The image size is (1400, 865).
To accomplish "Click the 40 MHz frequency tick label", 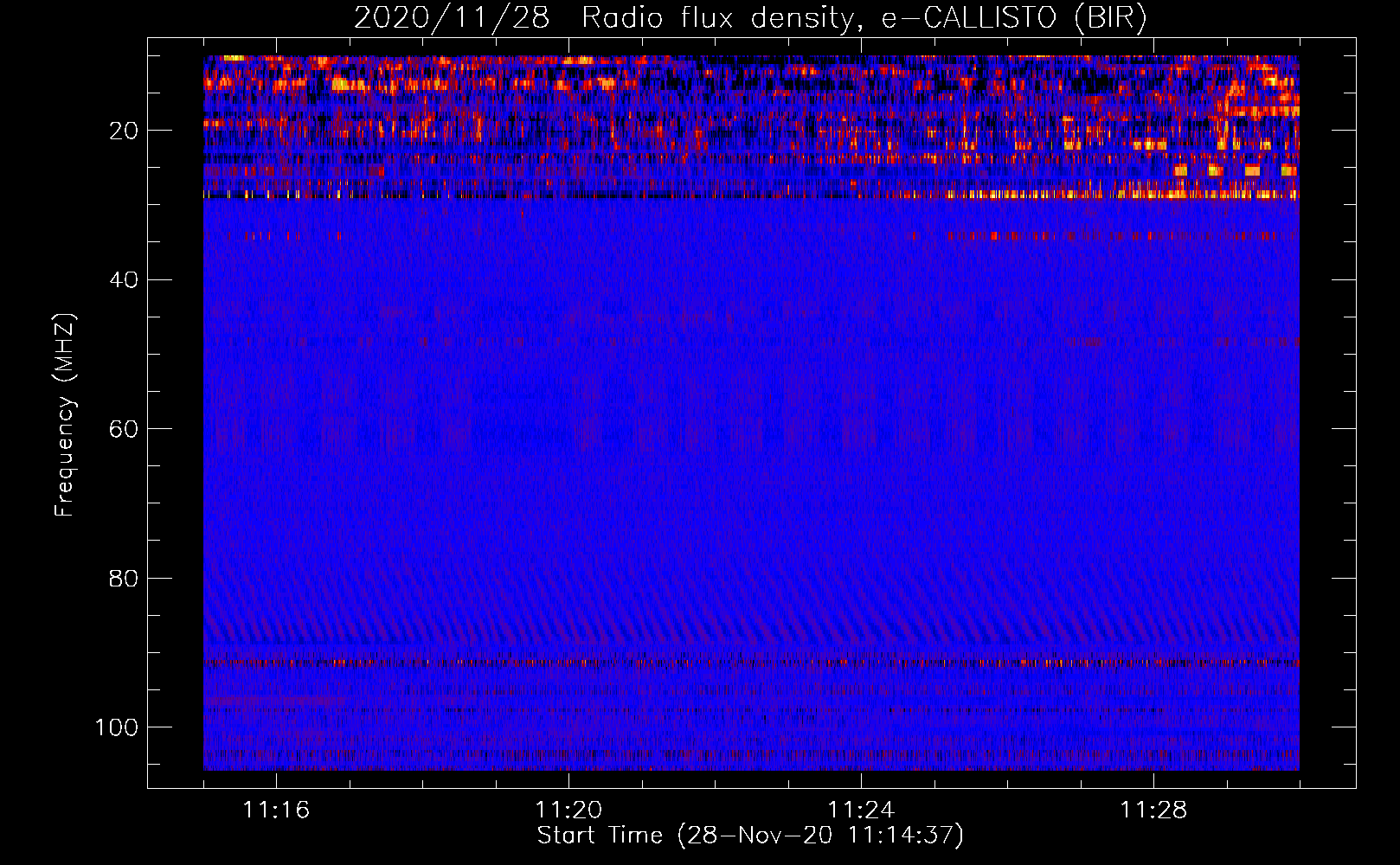I will click(124, 279).
